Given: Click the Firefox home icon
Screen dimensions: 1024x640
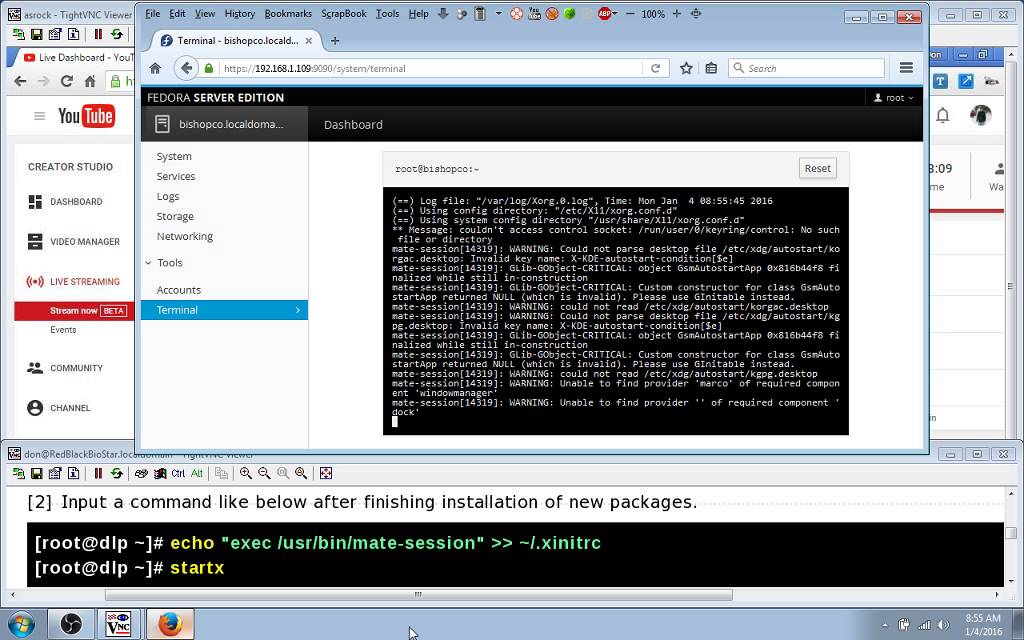Looking at the screenshot, I should pos(155,68).
